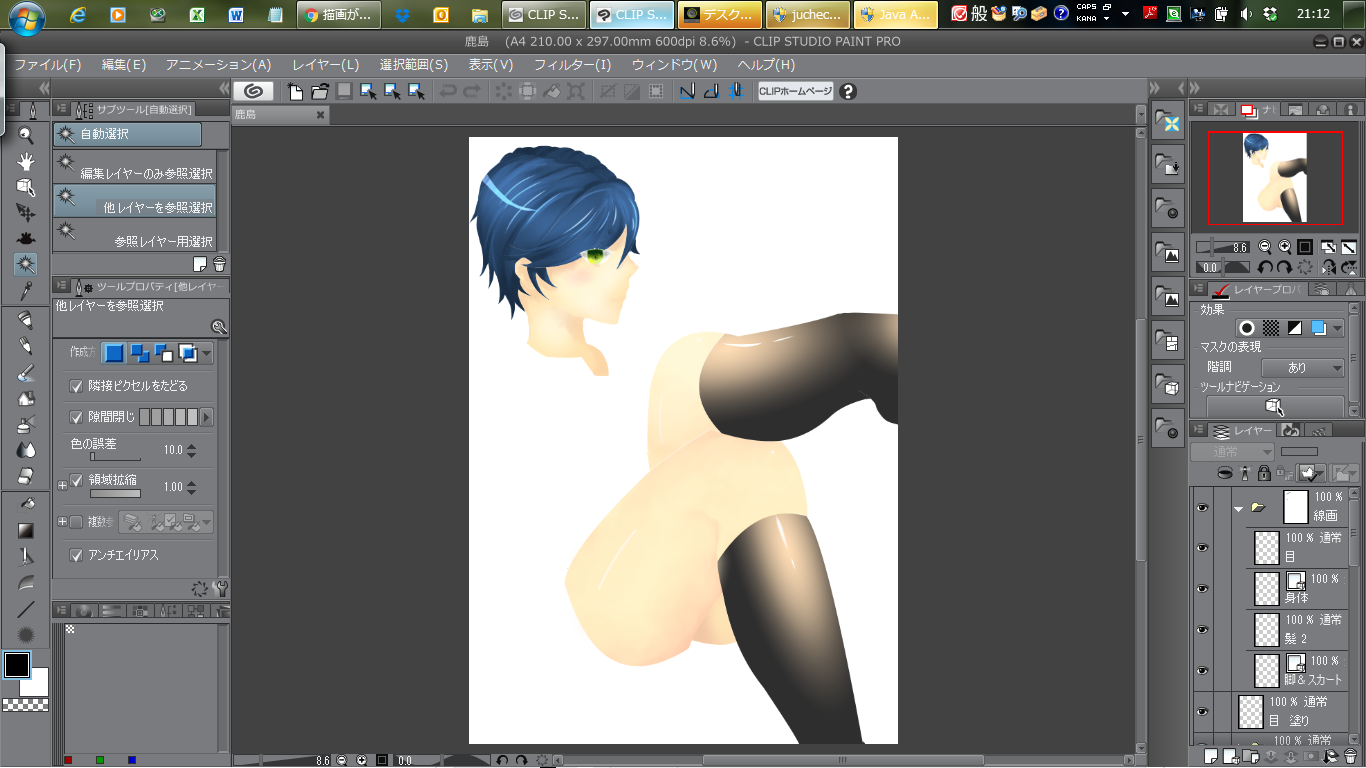Click the 色の誤差 slider

point(115,457)
